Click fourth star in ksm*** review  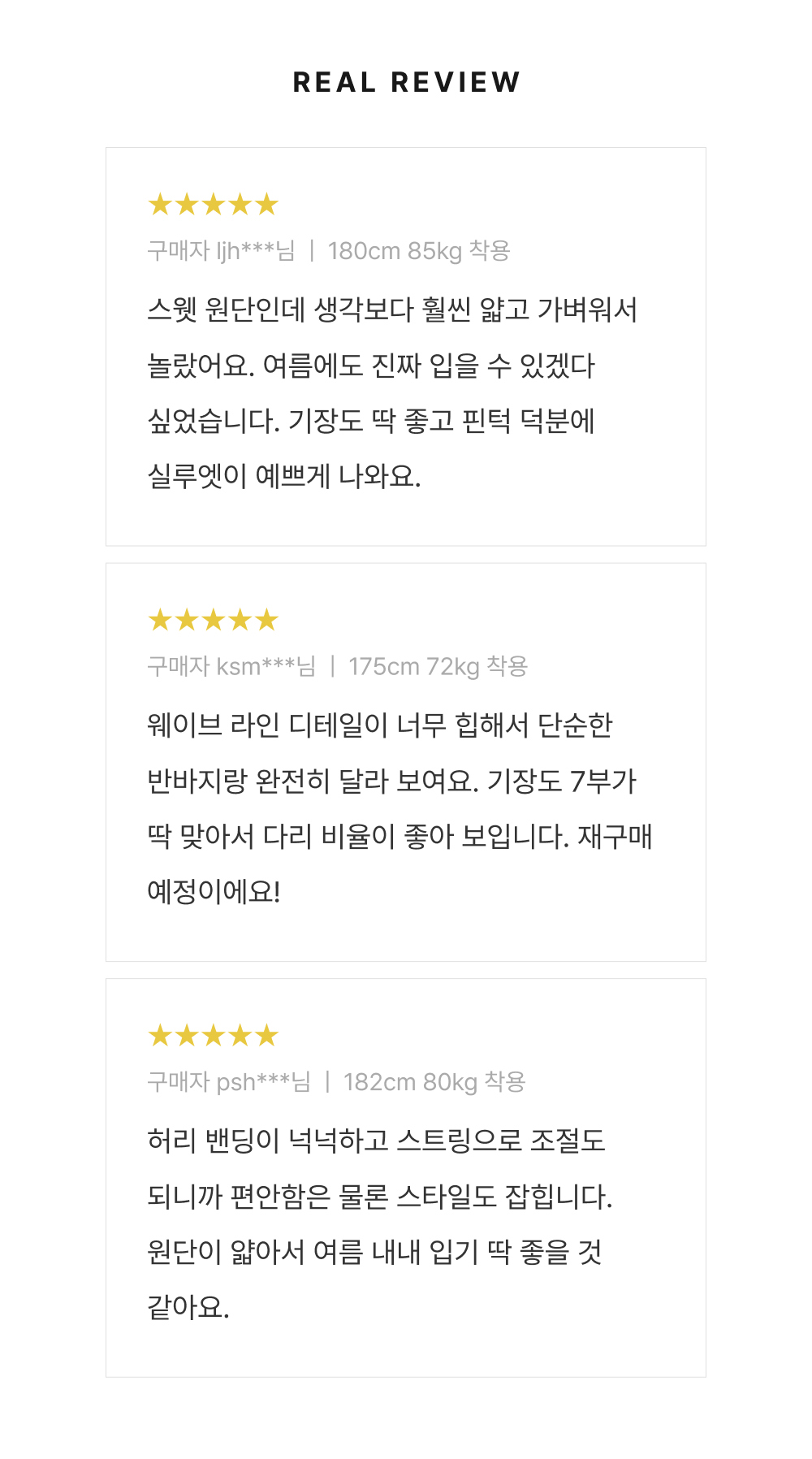point(240,620)
